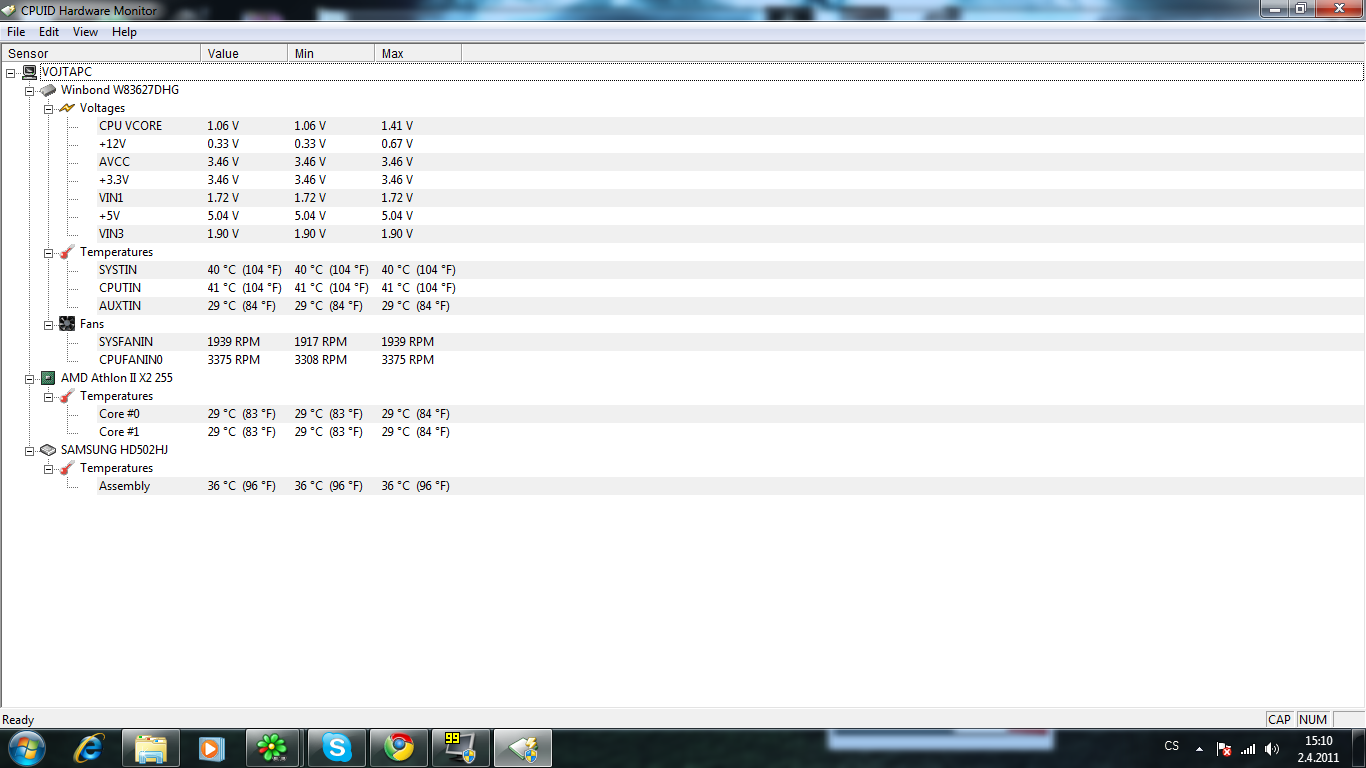The width and height of the screenshot is (1366, 768).
Task: Launch Internet Explorer from taskbar
Action: click(90, 748)
